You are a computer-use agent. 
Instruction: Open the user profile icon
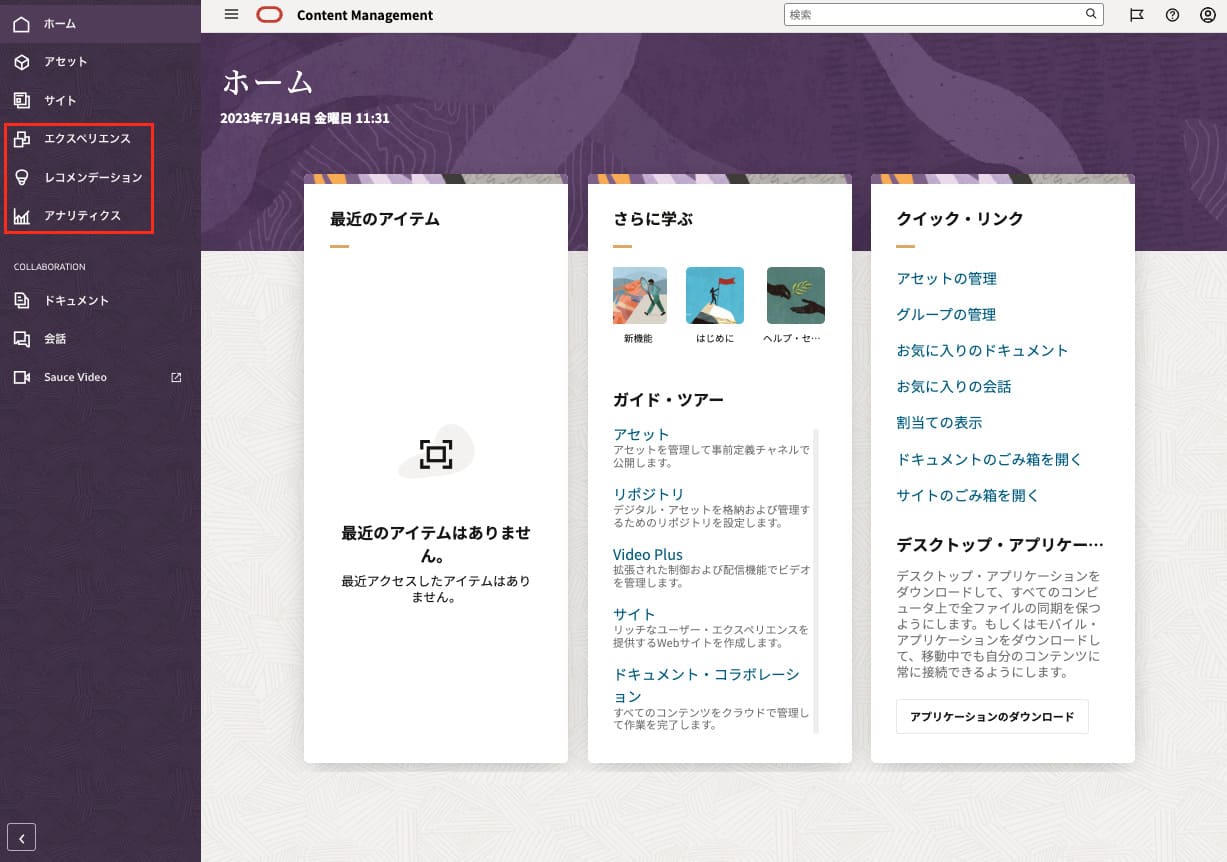(1208, 15)
